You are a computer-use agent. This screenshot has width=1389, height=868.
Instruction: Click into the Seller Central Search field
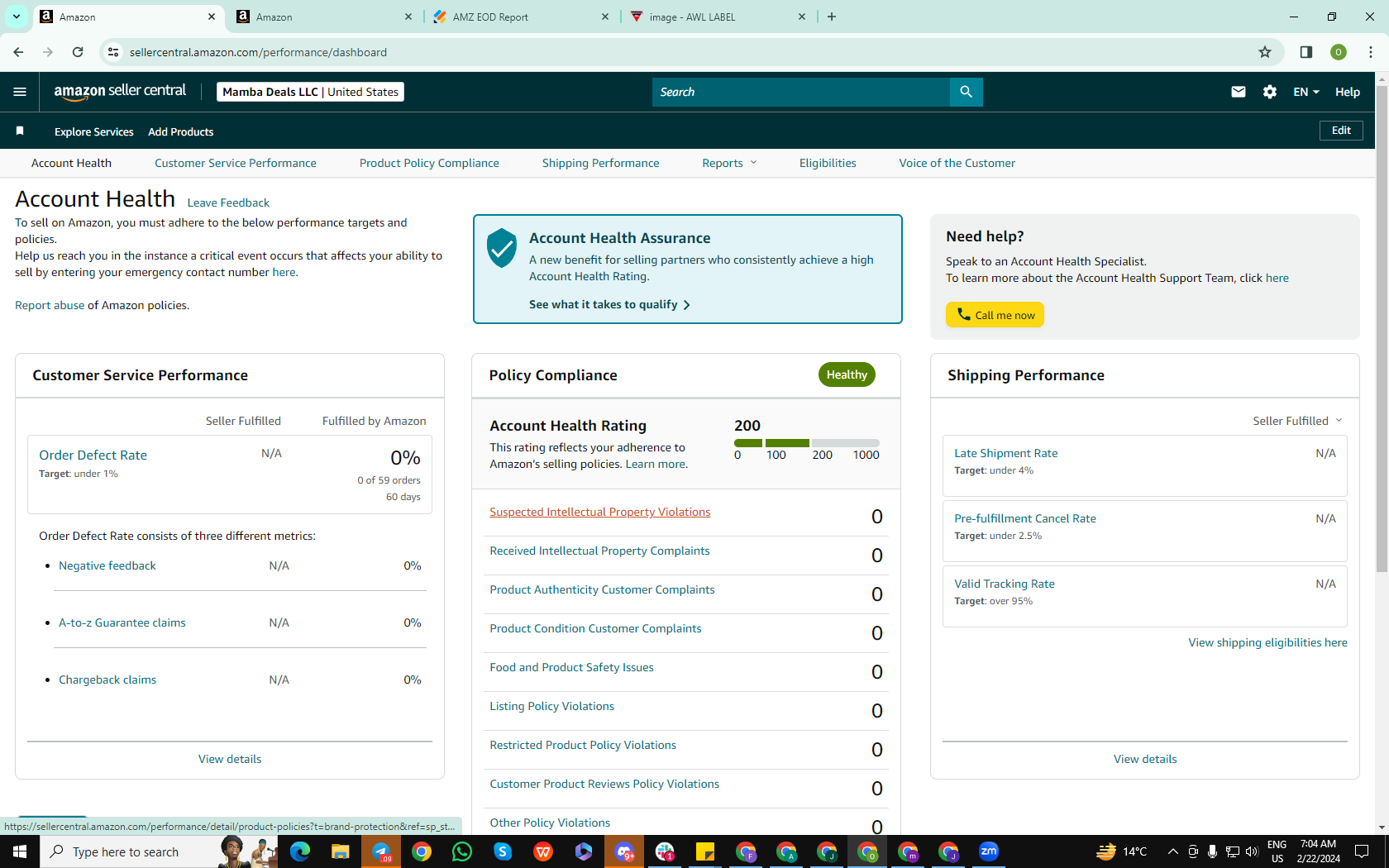801,92
